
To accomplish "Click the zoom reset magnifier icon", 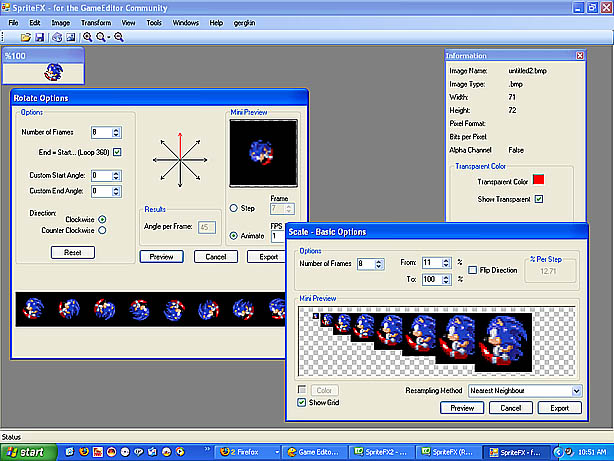I will pos(102,37).
